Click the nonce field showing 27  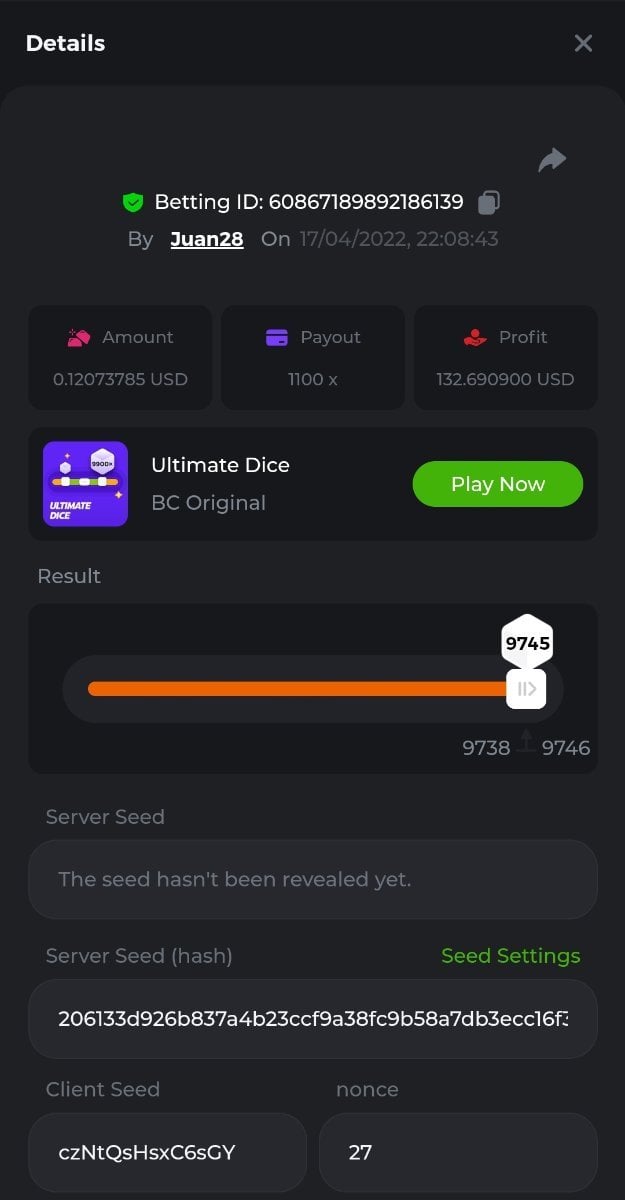pyautogui.click(x=458, y=1152)
